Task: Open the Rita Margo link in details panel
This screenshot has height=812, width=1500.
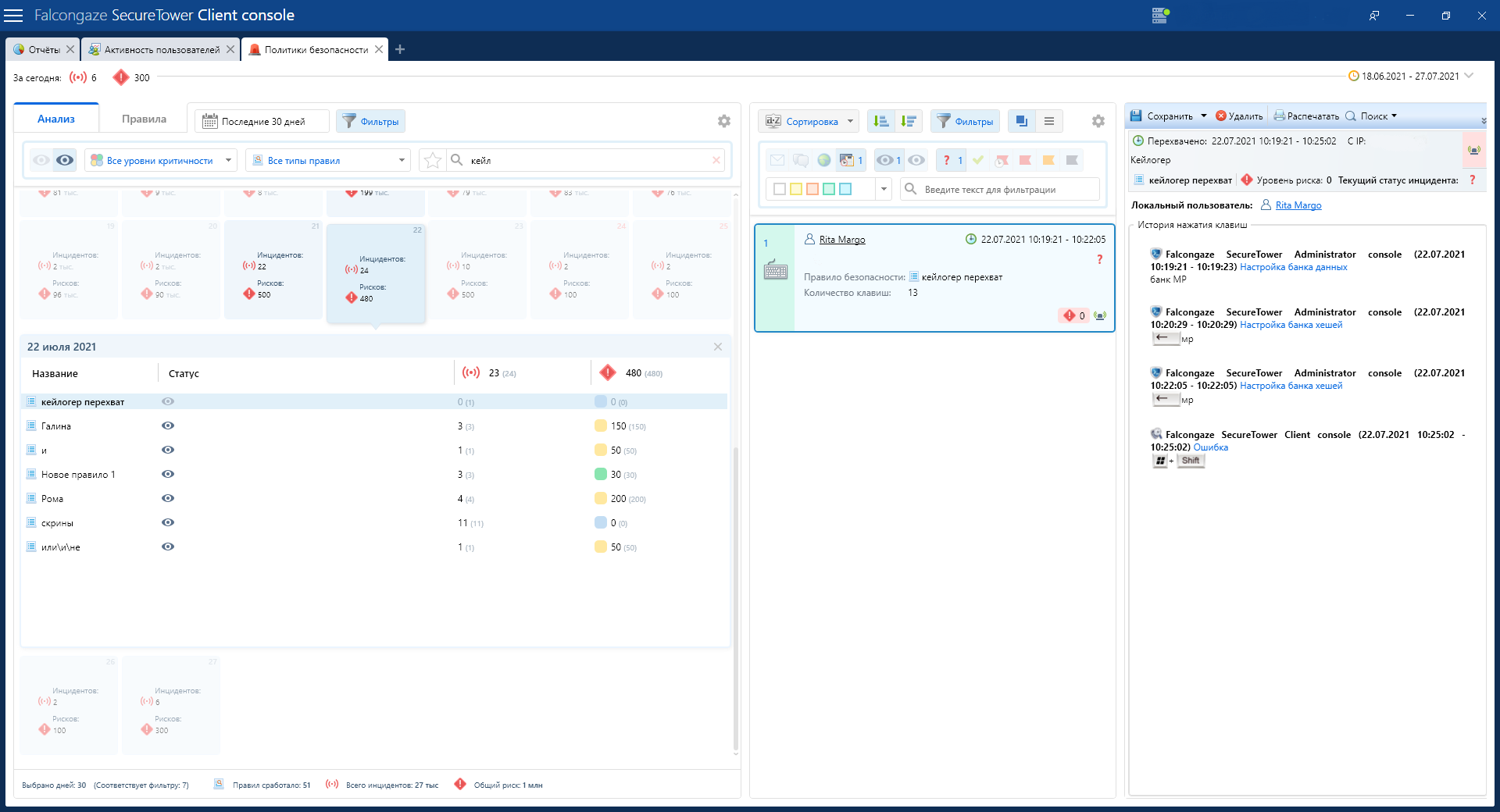Action: click(x=1298, y=205)
